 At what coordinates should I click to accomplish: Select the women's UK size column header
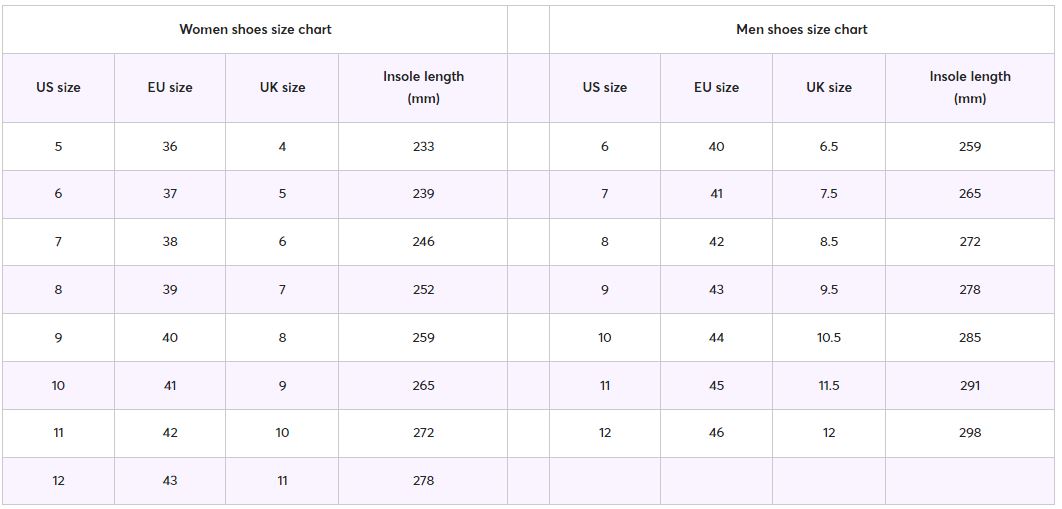[x=282, y=87]
